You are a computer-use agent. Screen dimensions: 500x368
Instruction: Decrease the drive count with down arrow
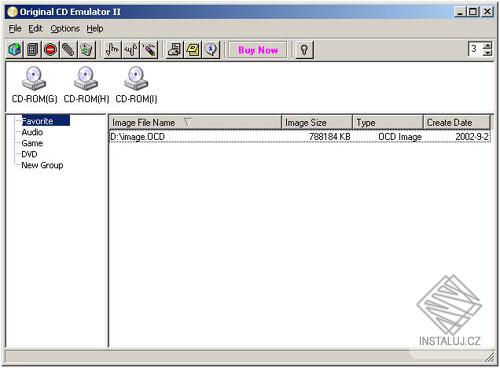pyautogui.click(x=487, y=53)
